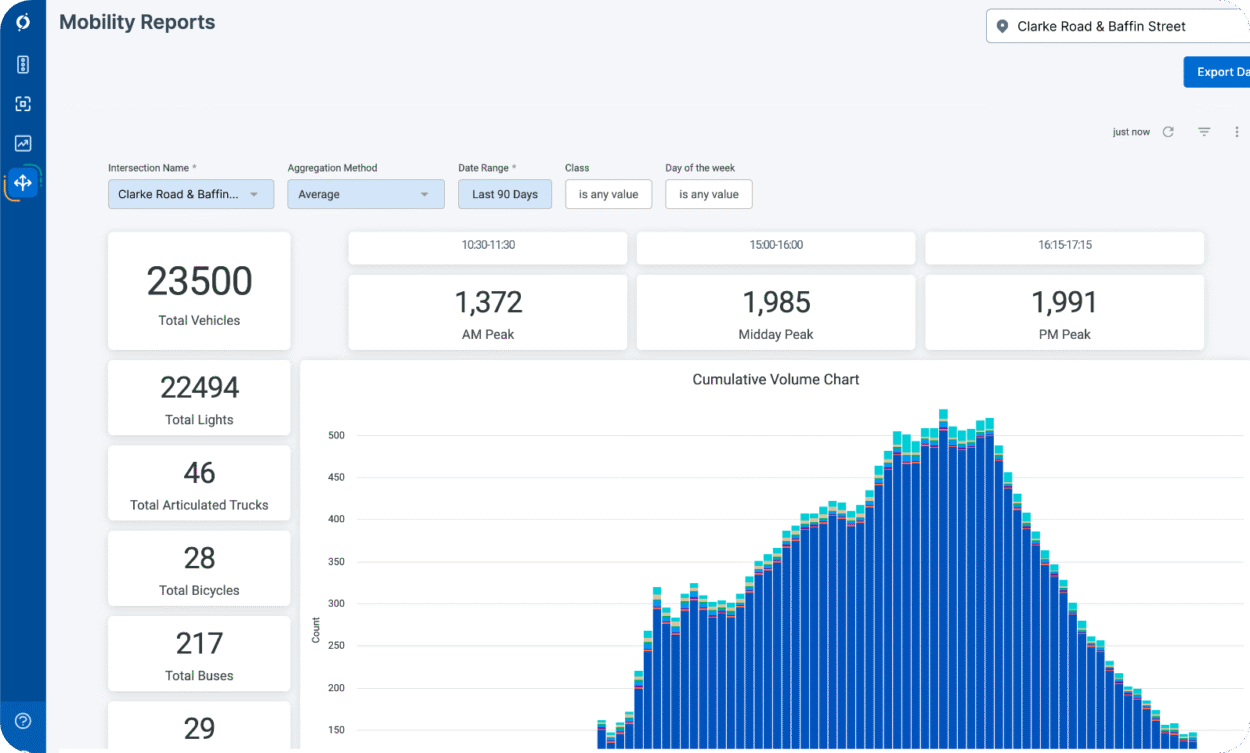Open the traffic signal sidebar icon
This screenshot has width=1250, height=753.
tap(23, 65)
